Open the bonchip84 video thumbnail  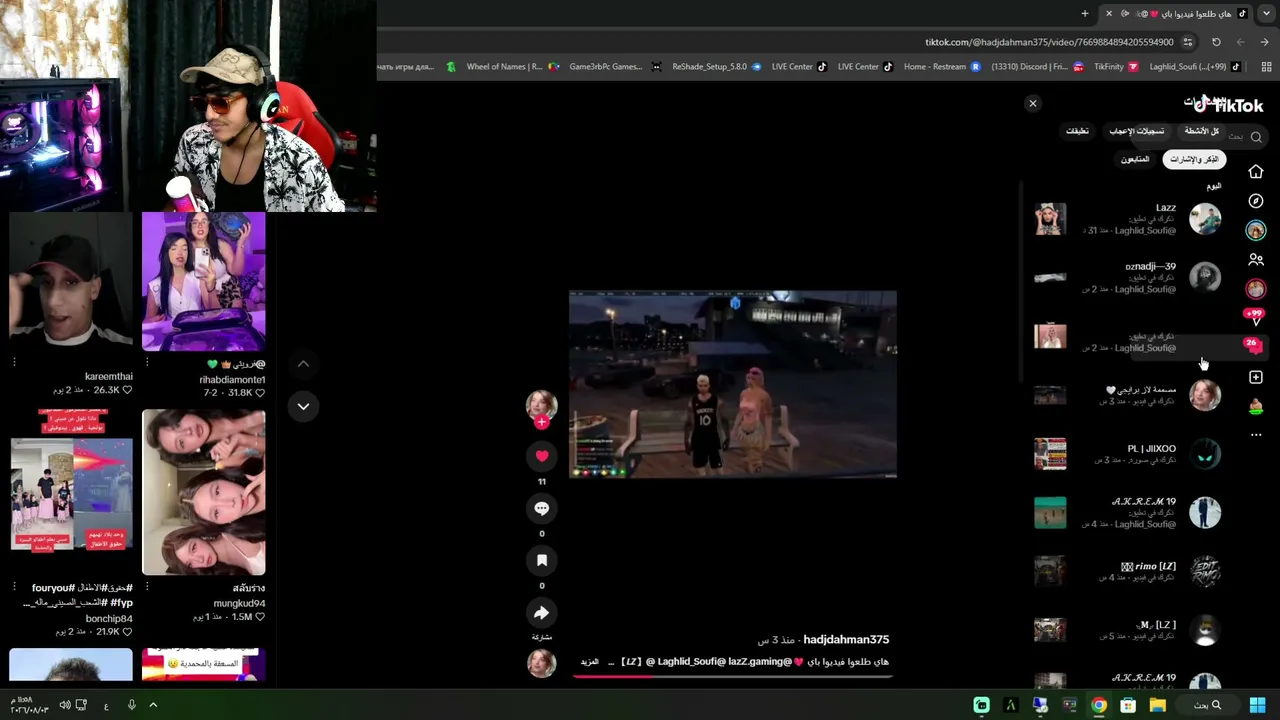(71, 492)
